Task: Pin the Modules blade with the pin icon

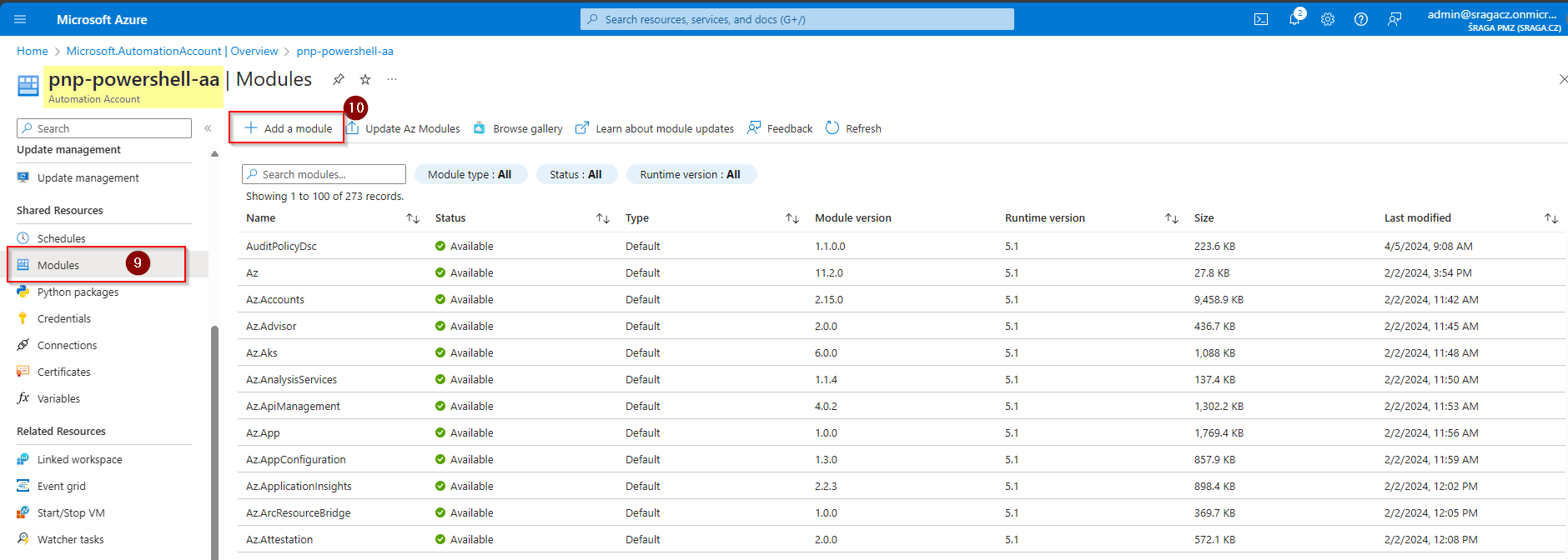Action: pyautogui.click(x=338, y=79)
